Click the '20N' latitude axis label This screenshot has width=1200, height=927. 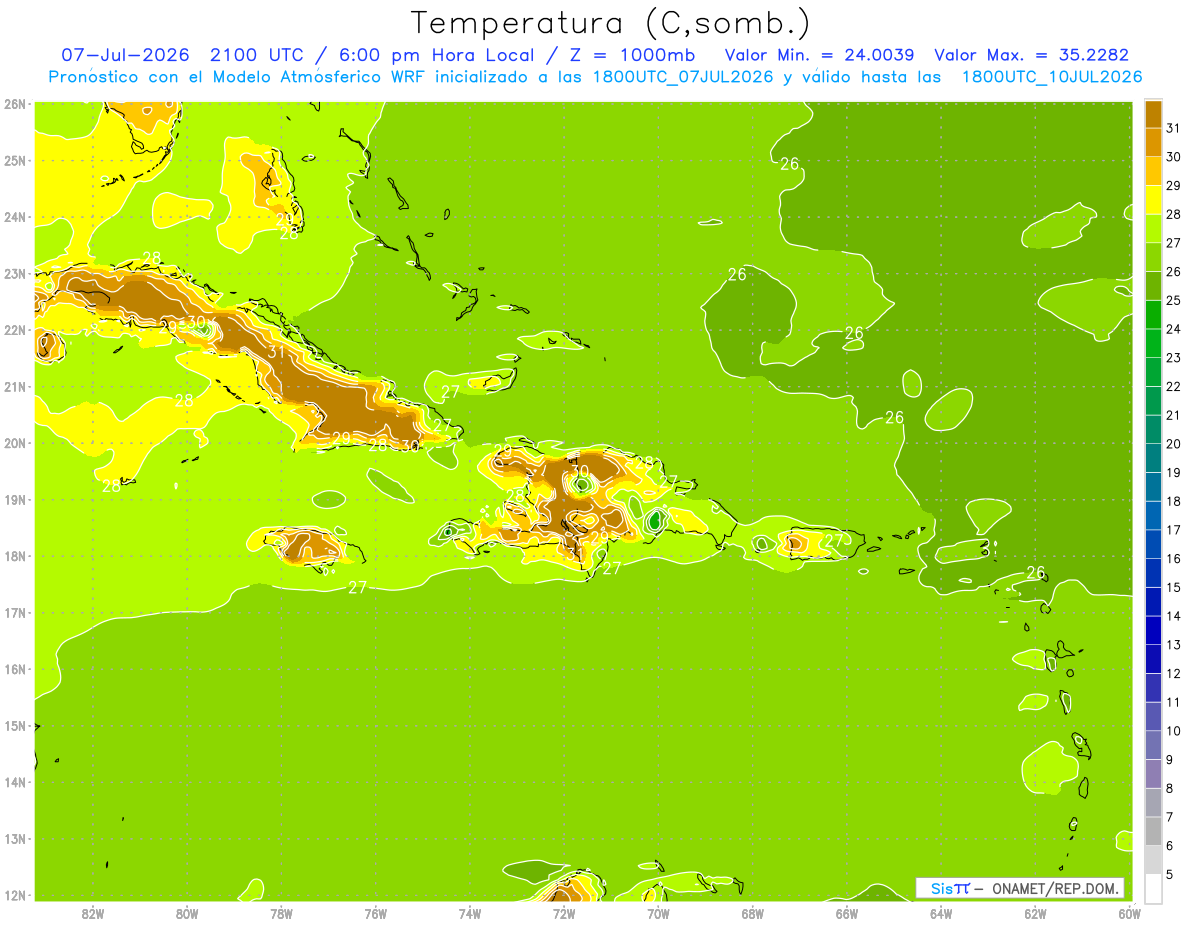tap(15, 443)
